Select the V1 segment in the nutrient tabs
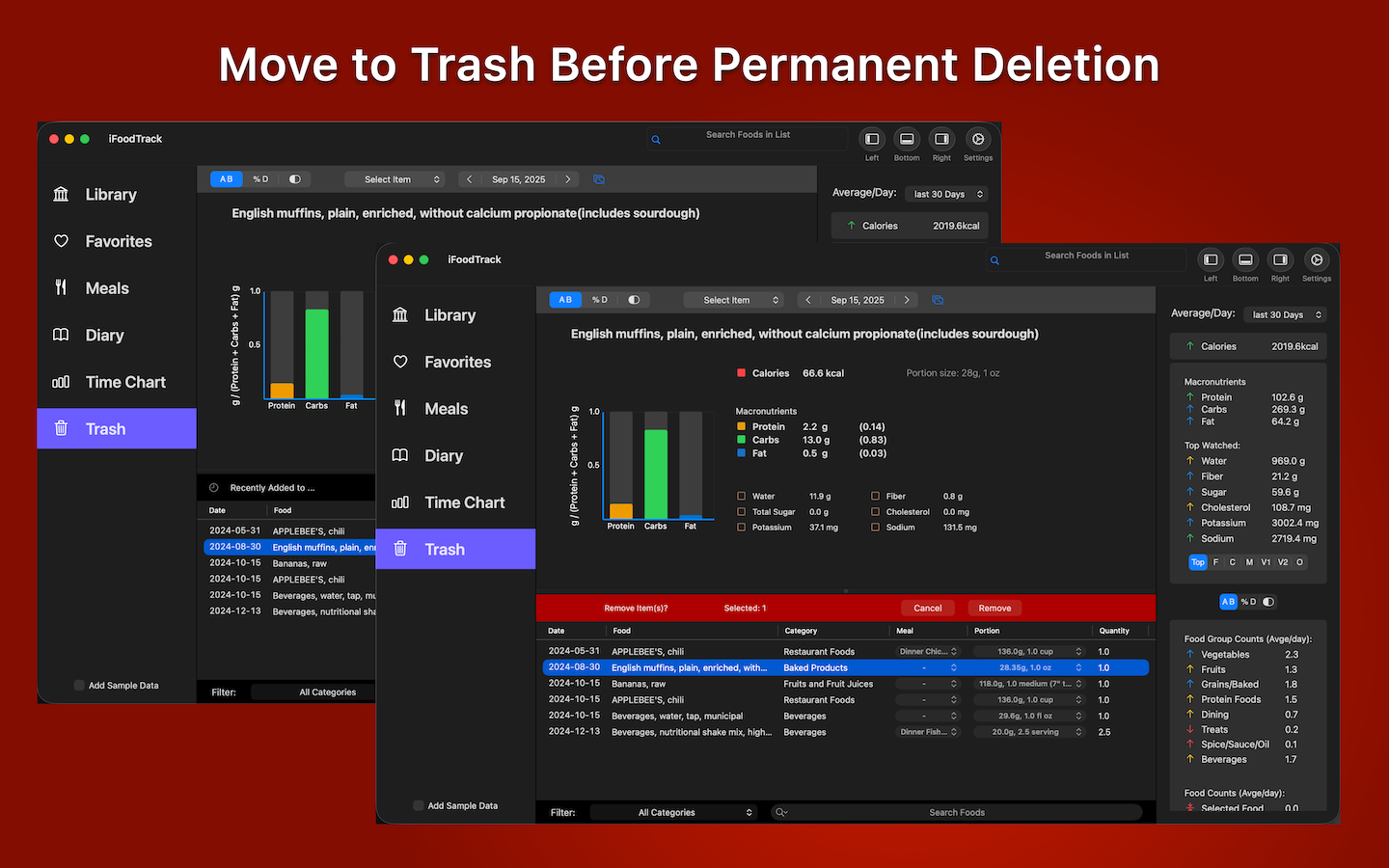 pos(1266,561)
